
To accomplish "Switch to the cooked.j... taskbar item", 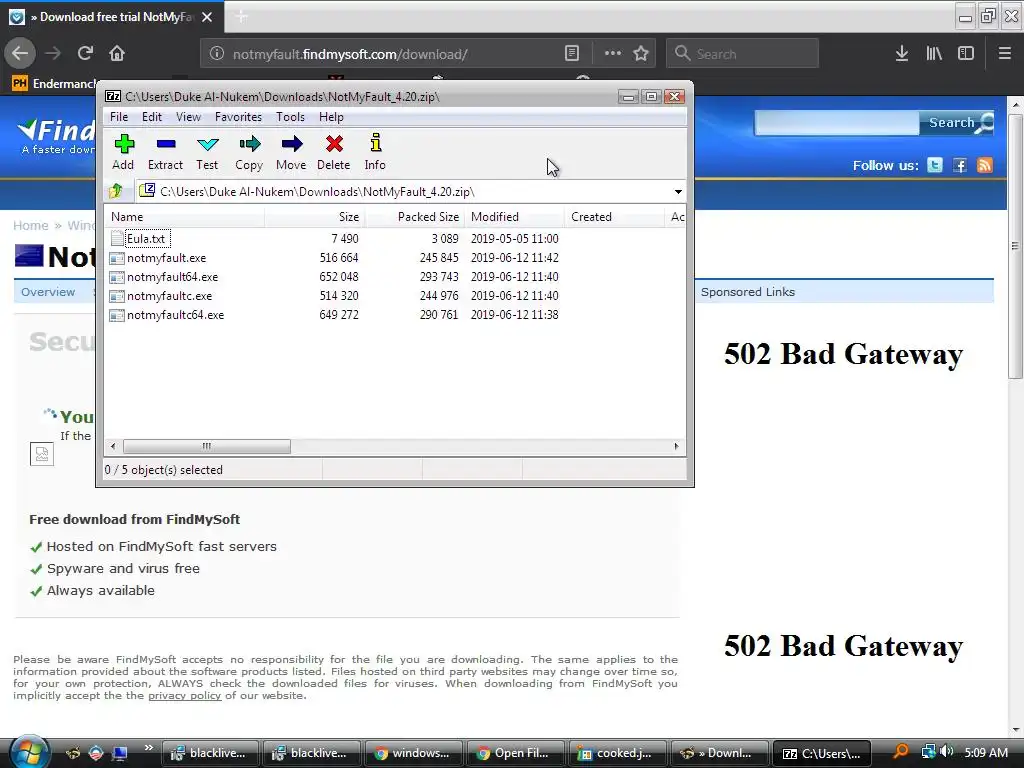I will pos(618,753).
